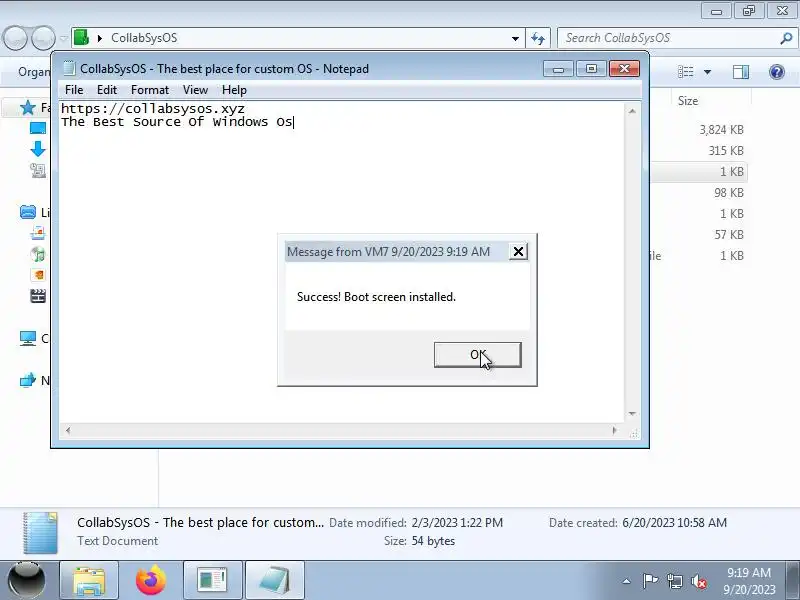800x600 pixels.
Task: Switch to Notepad taskbar button
Action: [x=274, y=581]
